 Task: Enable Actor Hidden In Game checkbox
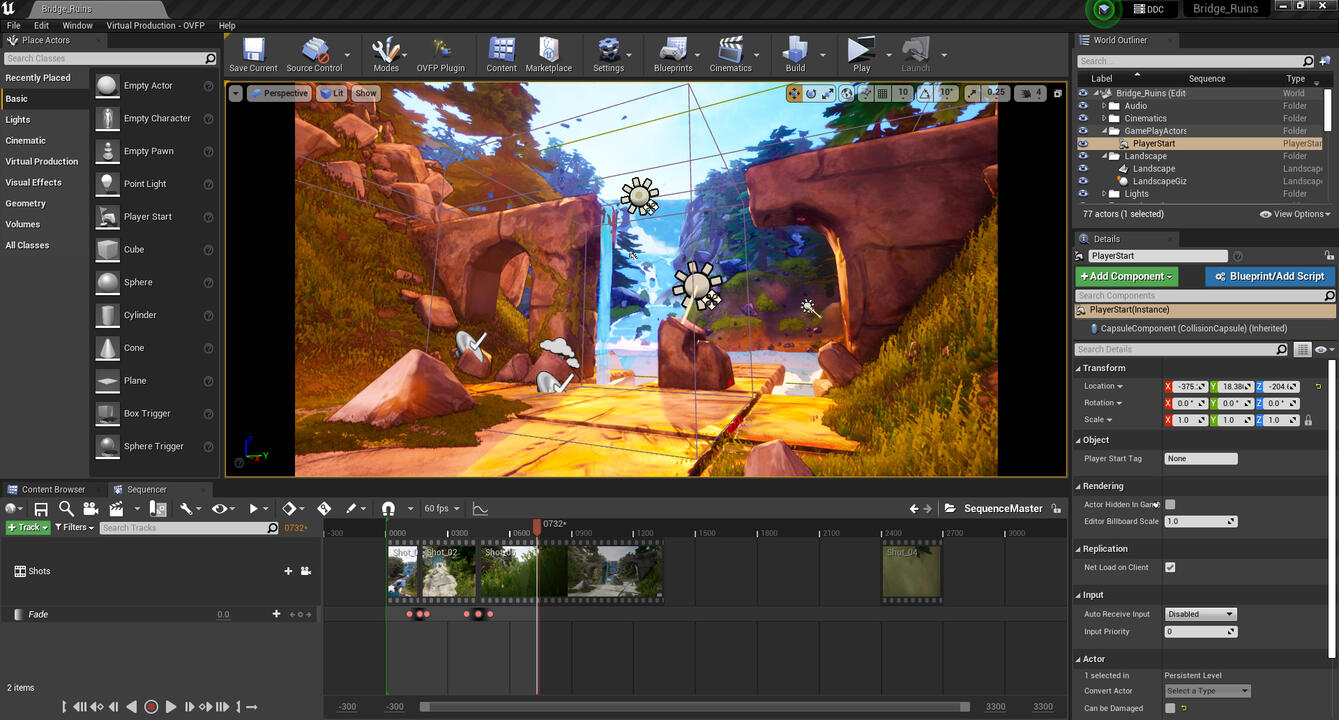(x=1170, y=505)
